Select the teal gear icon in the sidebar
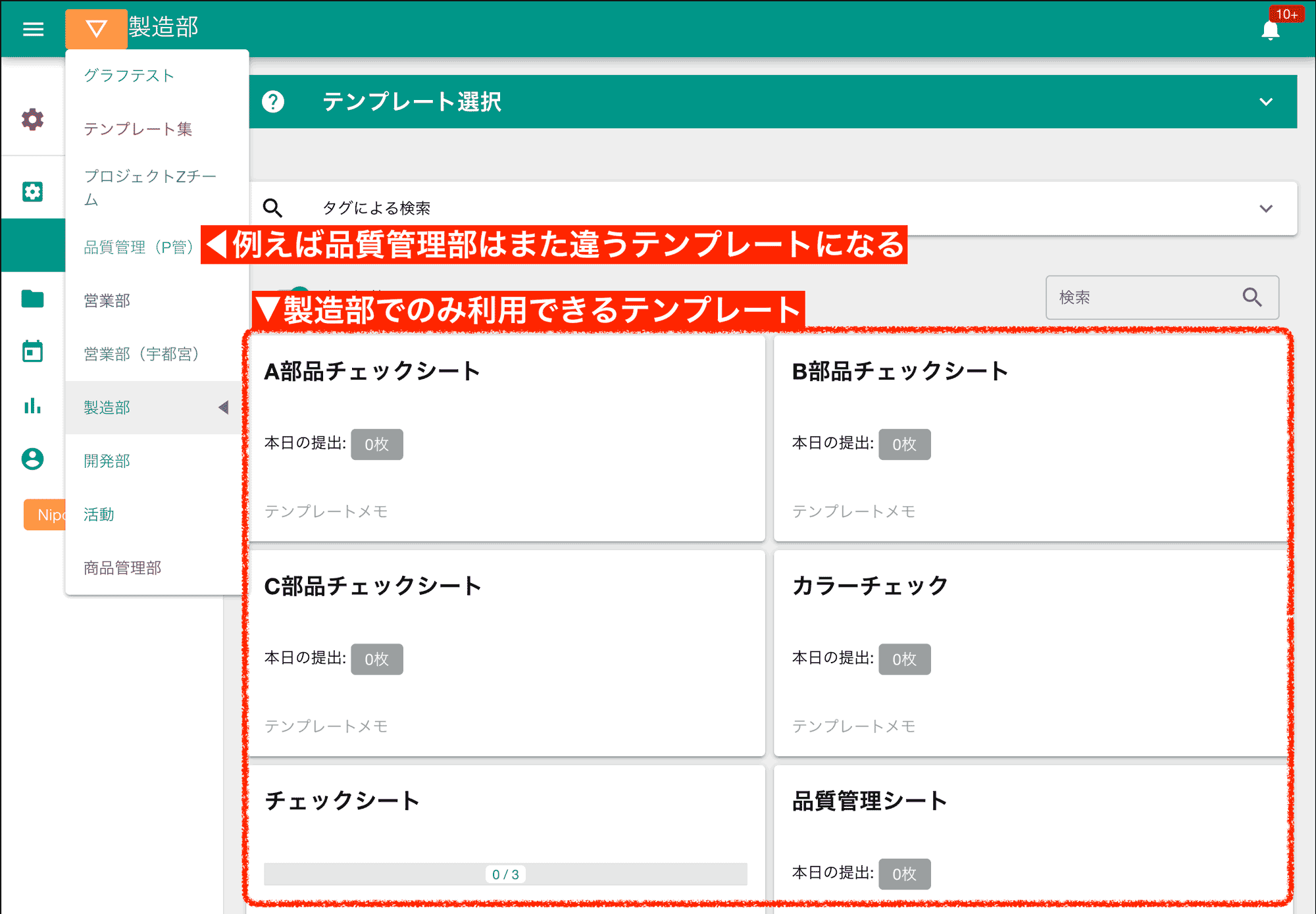The image size is (1316, 914). [x=32, y=191]
